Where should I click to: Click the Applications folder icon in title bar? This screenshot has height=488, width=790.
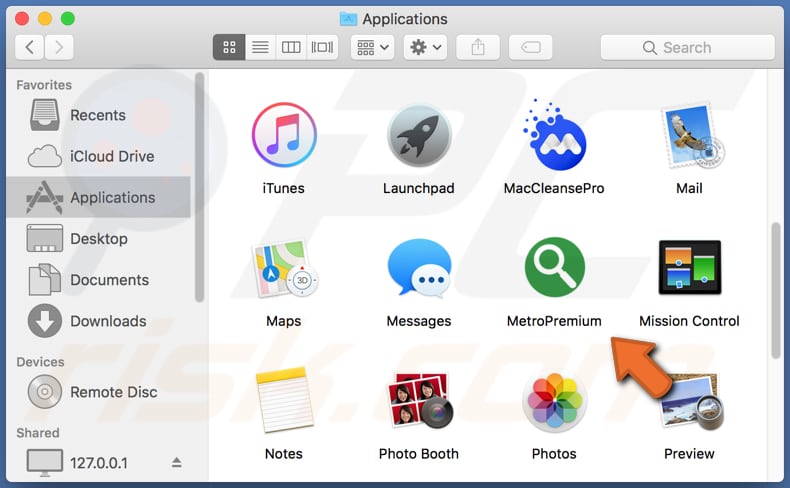pyautogui.click(x=348, y=19)
